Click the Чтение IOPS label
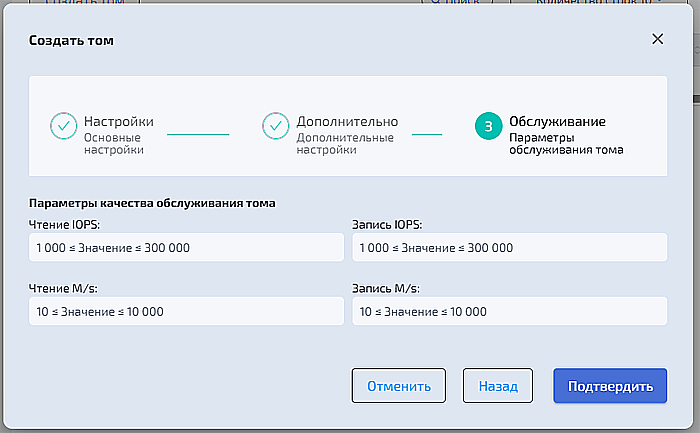The height and width of the screenshot is (433, 700). click(x=64, y=225)
